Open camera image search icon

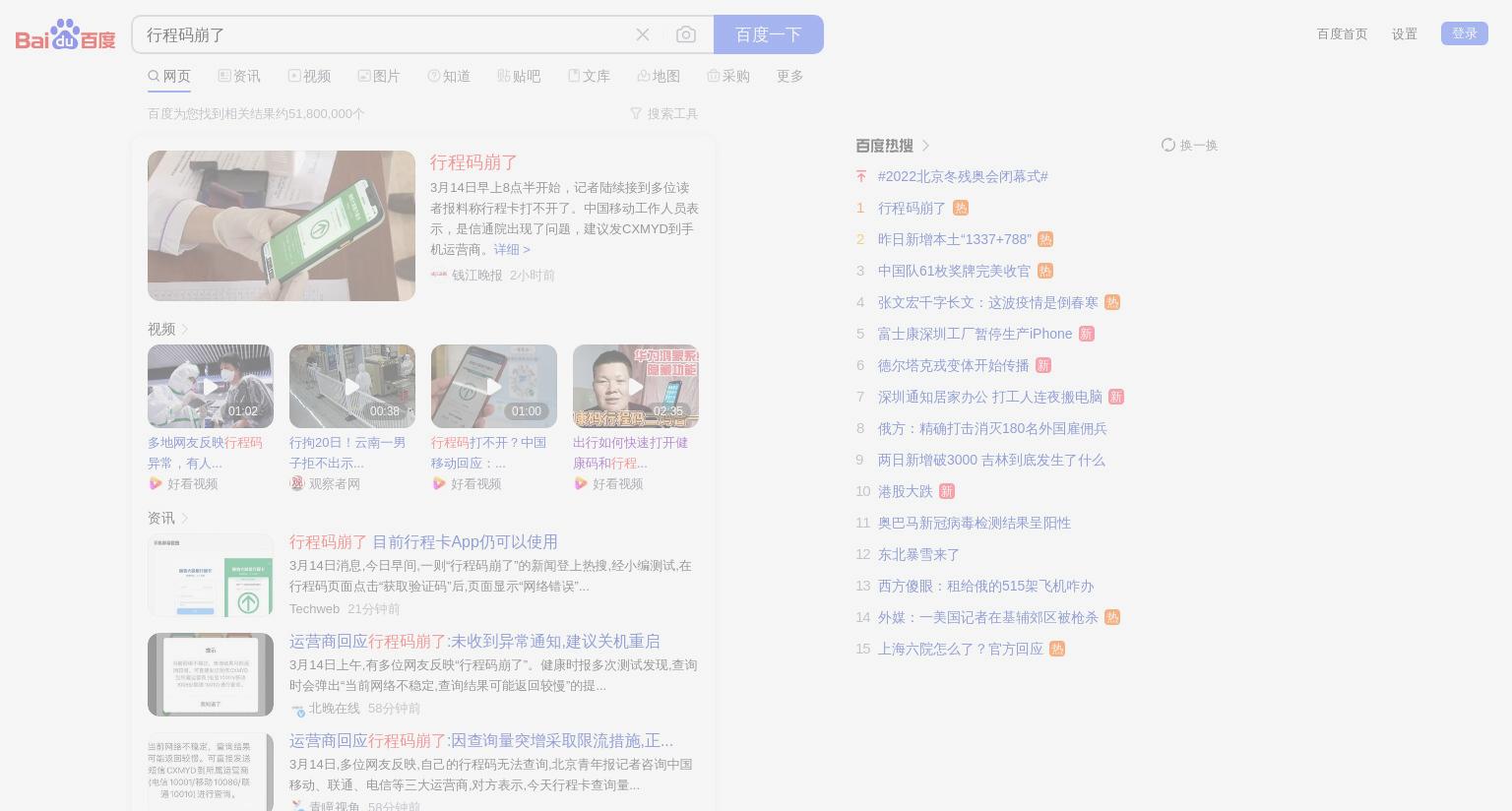[686, 34]
